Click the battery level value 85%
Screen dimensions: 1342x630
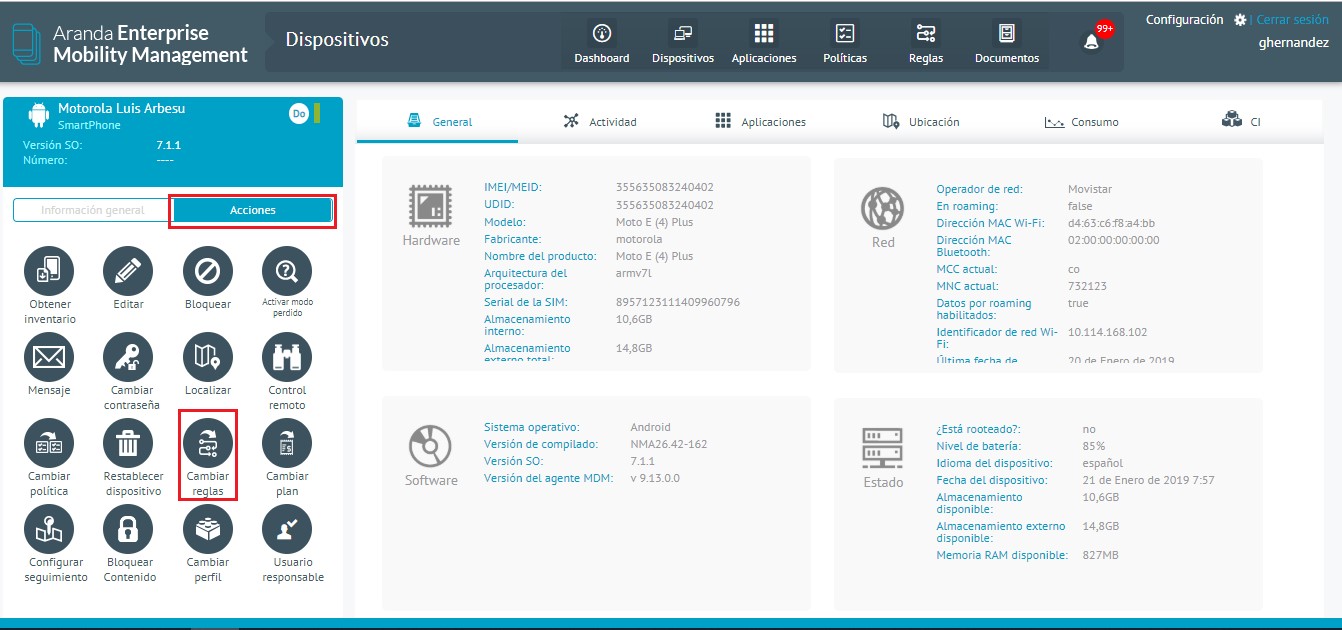[x=1094, y=446]
